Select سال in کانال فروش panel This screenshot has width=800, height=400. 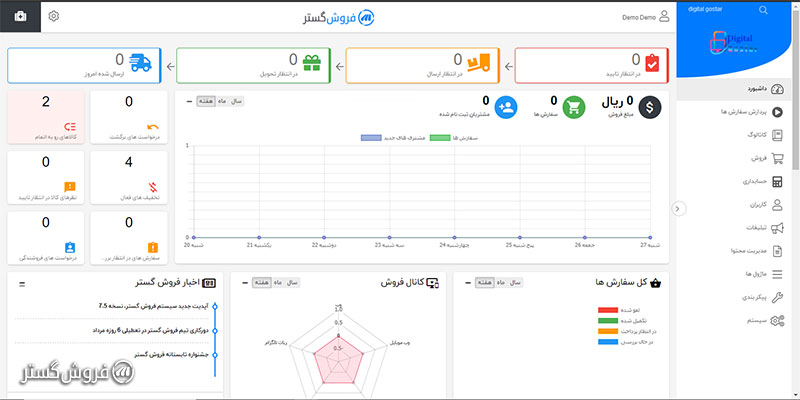tap(292, 282)
